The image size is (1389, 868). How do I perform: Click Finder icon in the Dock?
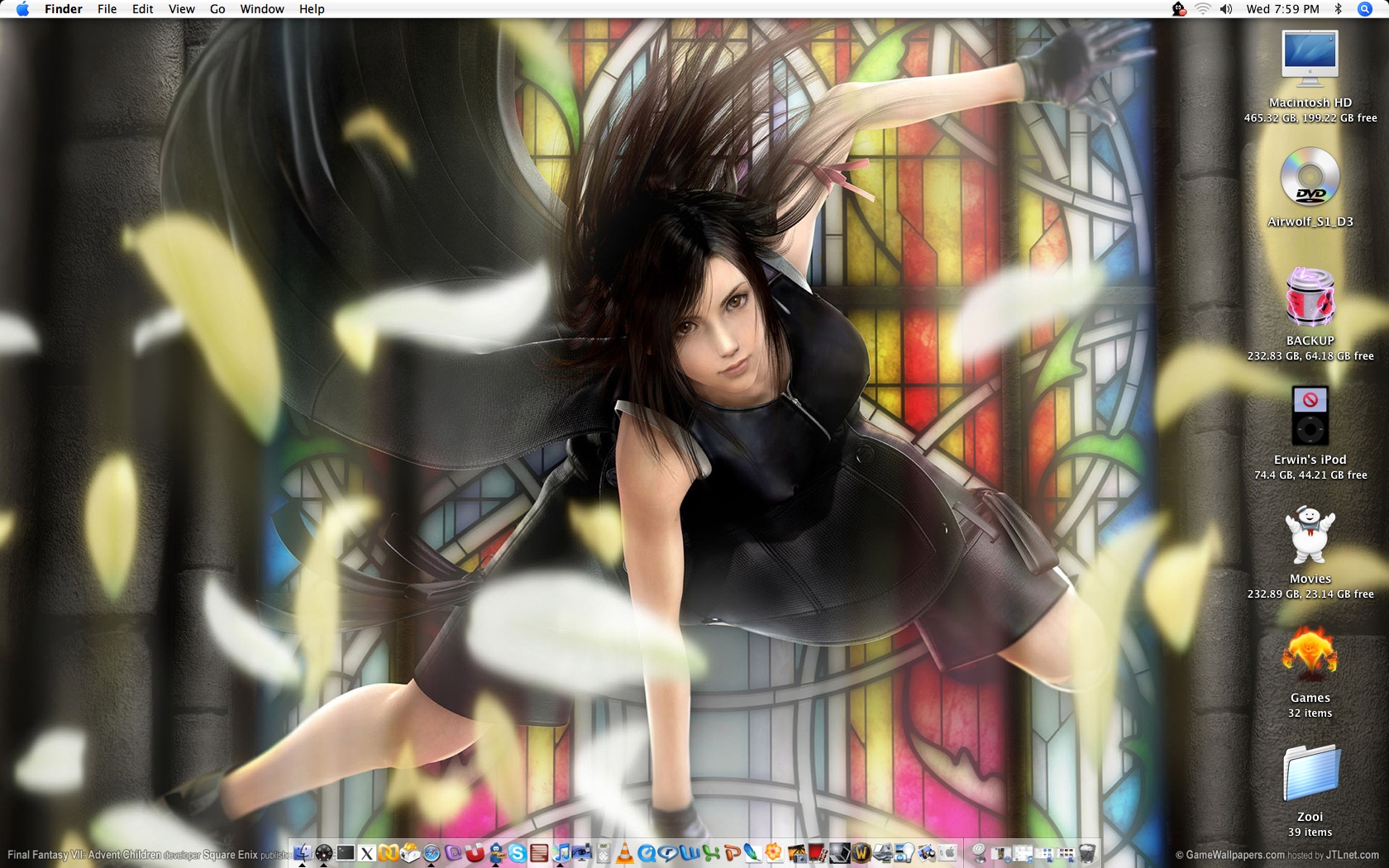point(302,852)
